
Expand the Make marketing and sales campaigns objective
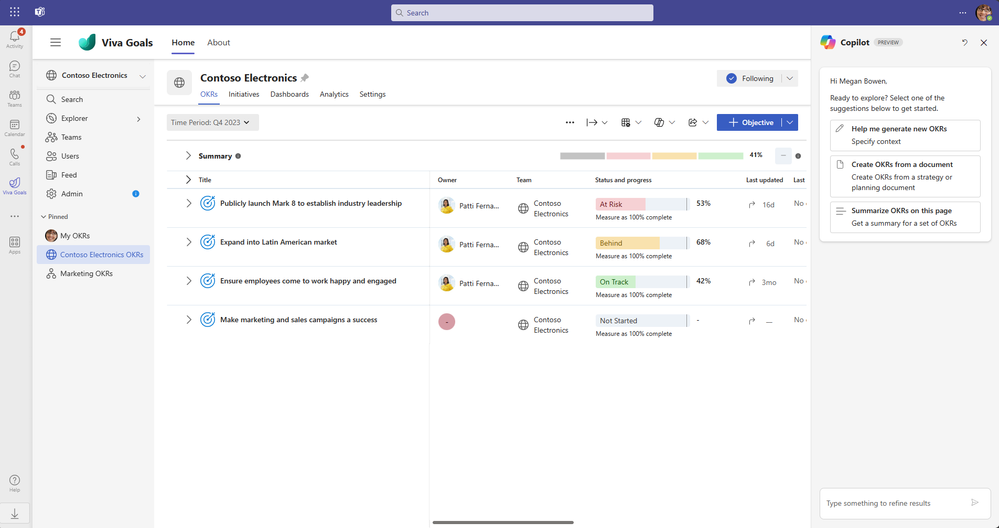pos(189,320)
